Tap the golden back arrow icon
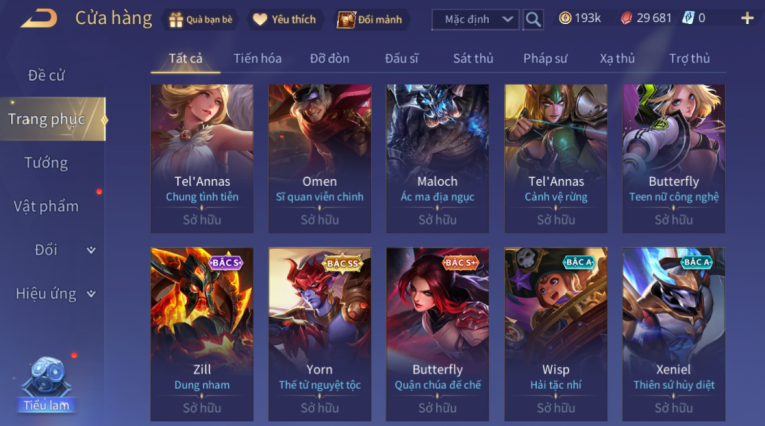Image resolution: width=765 pixels, height=426 pixels. [x=40, y=19]
